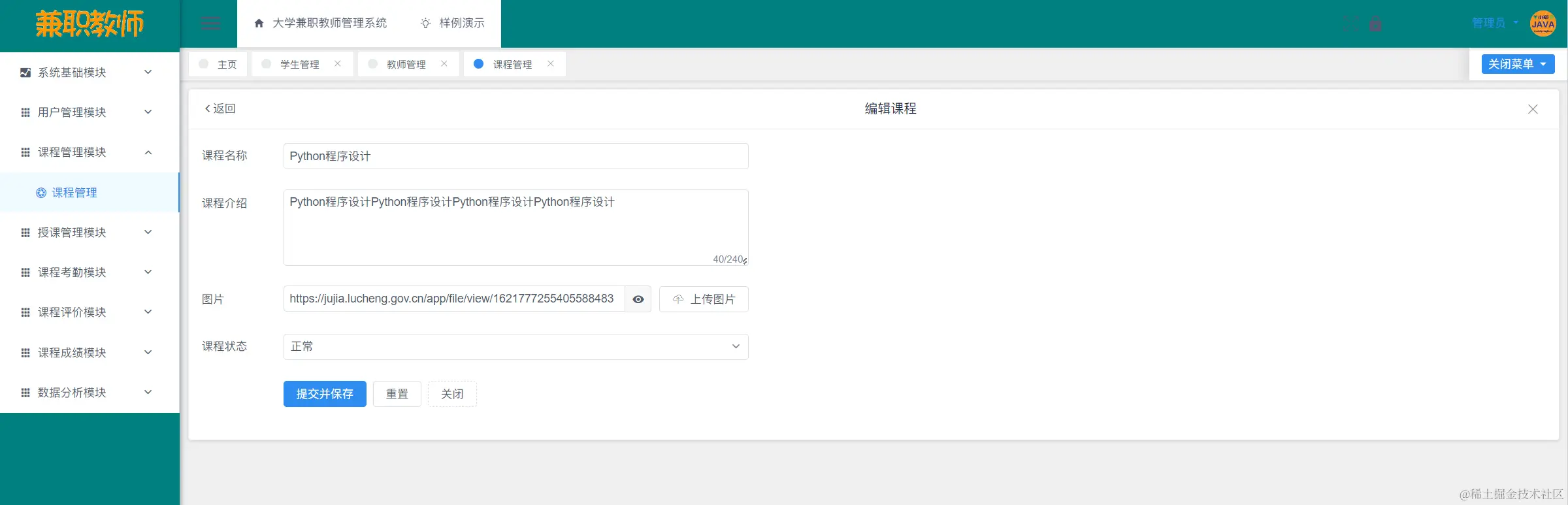Click the grid icon of 课程管理模块
The width and height of the screenshot is (1568, 505).
click(25, 152)
